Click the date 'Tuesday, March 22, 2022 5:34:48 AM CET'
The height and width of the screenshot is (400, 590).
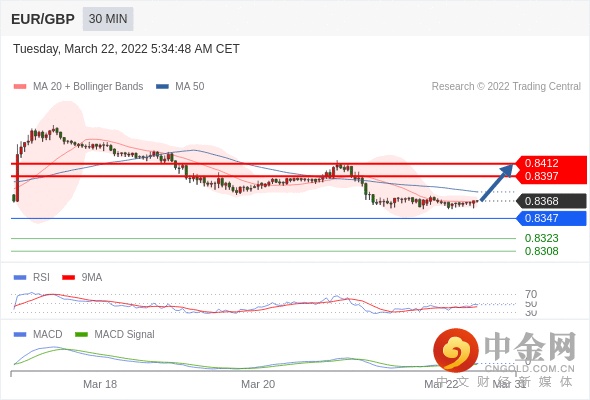pyautogui.click(x=126, y=49)
